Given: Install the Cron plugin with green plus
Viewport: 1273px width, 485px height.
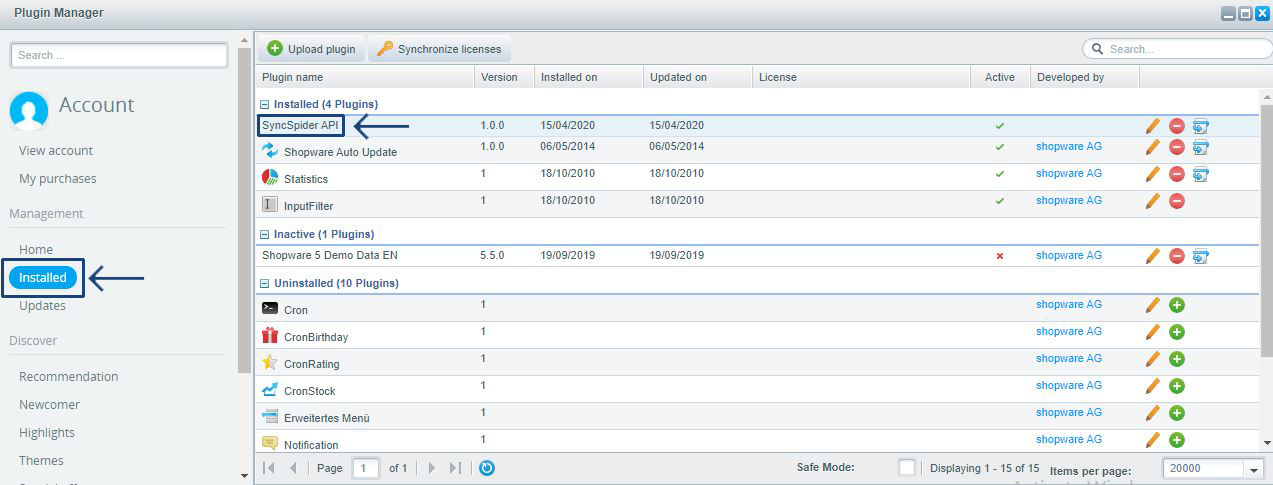Looking at the screenshot, I should coord(1177,305).
